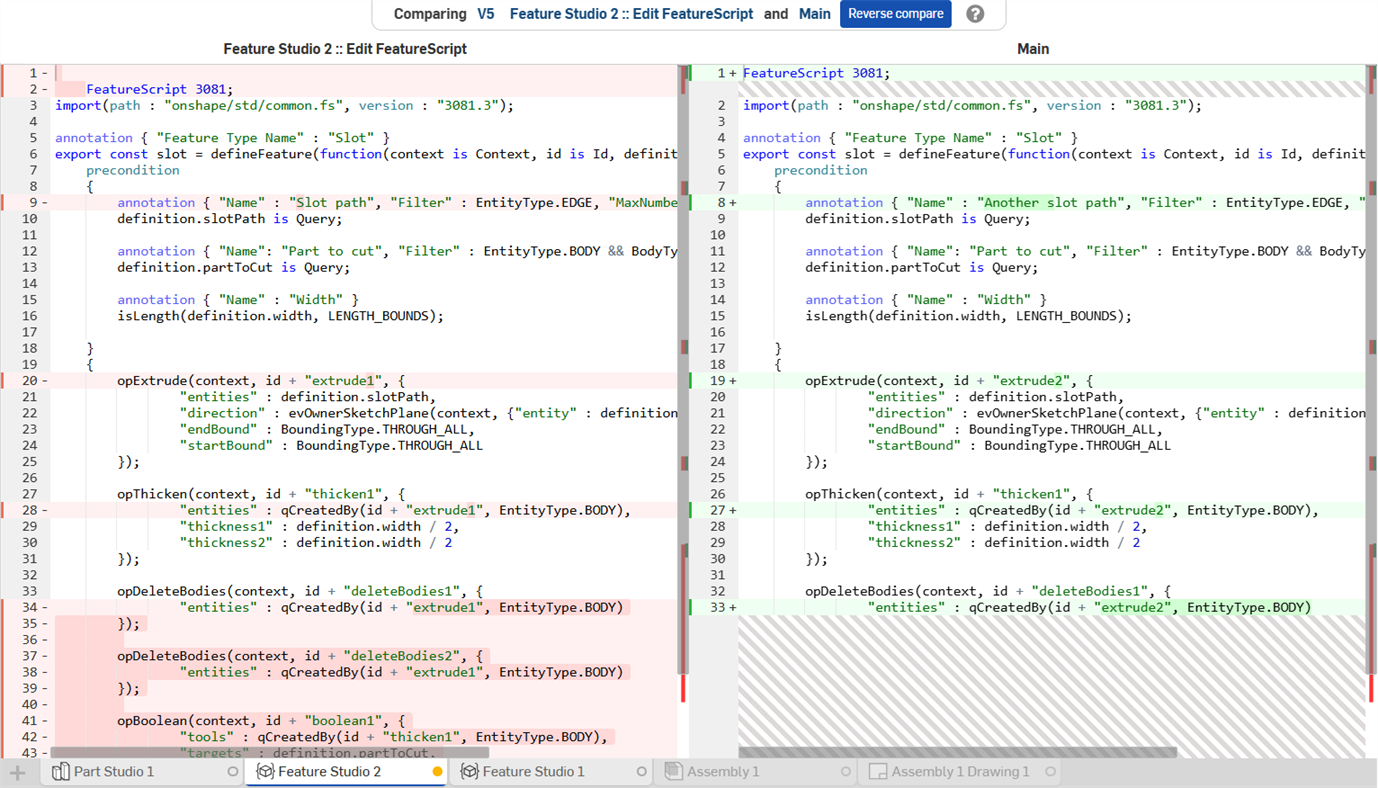Click the Feature Studio 2 tab icon

pyautogui.click(x=265, y=772)
